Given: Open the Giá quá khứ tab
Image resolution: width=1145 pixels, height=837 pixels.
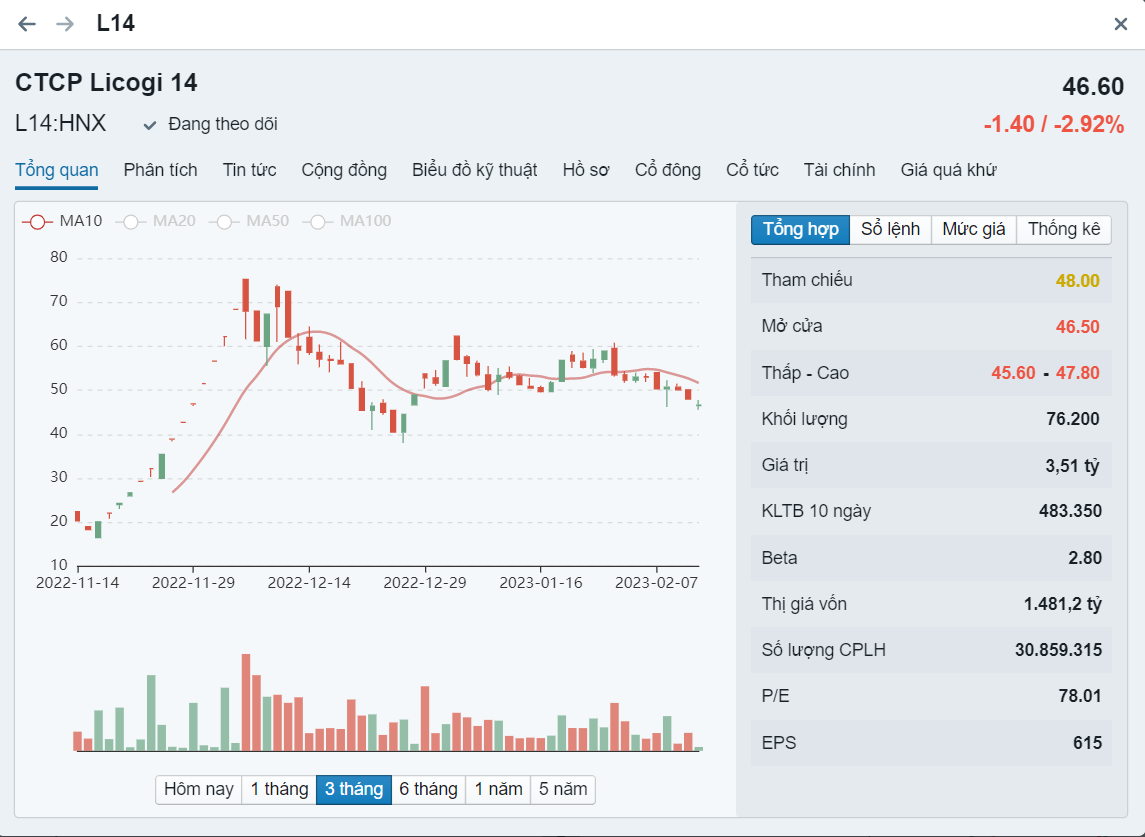Looking at the screenshot, I should [x=948, y=170].
